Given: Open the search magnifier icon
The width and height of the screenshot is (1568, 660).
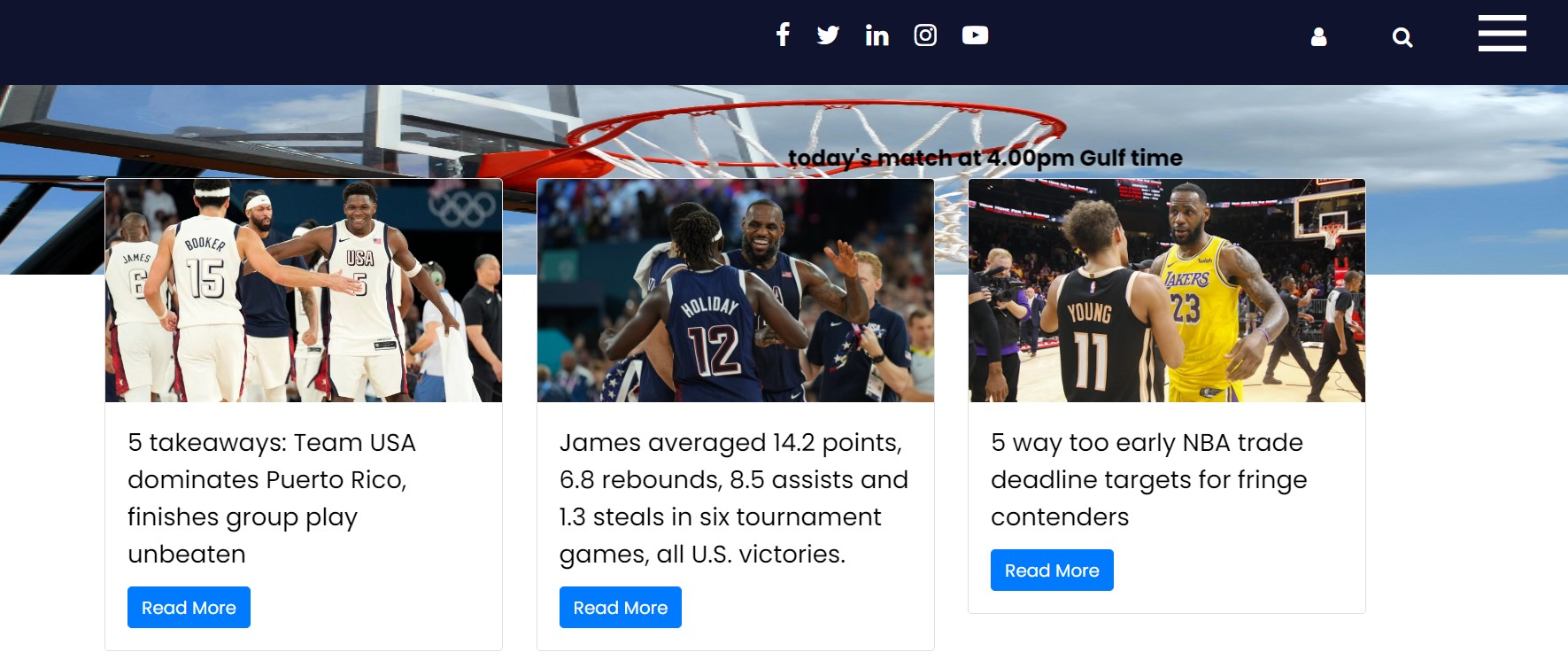Looking at the screenshot, I should 1402,37.
